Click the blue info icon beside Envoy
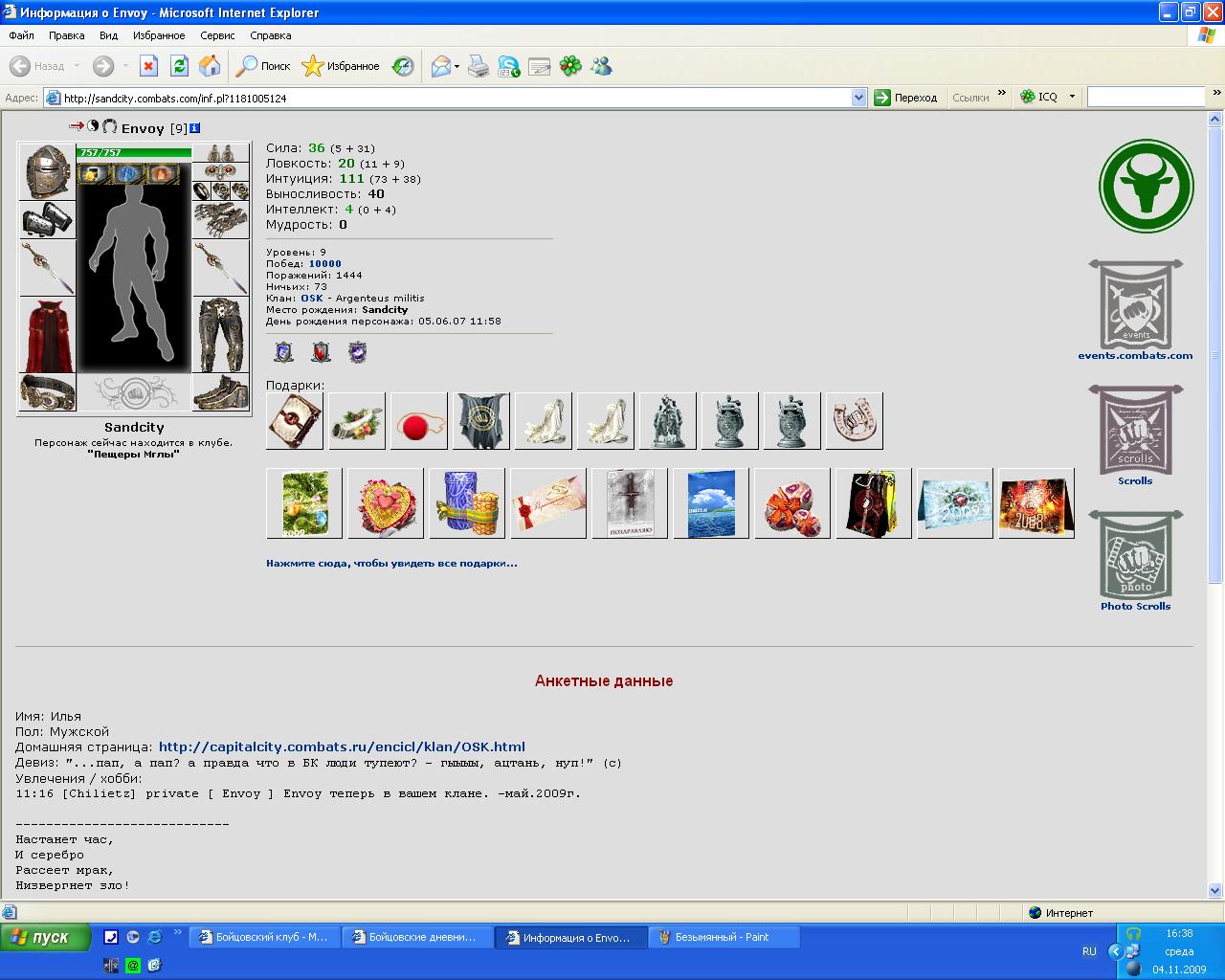1225x980 pixels. click(195, 127)
